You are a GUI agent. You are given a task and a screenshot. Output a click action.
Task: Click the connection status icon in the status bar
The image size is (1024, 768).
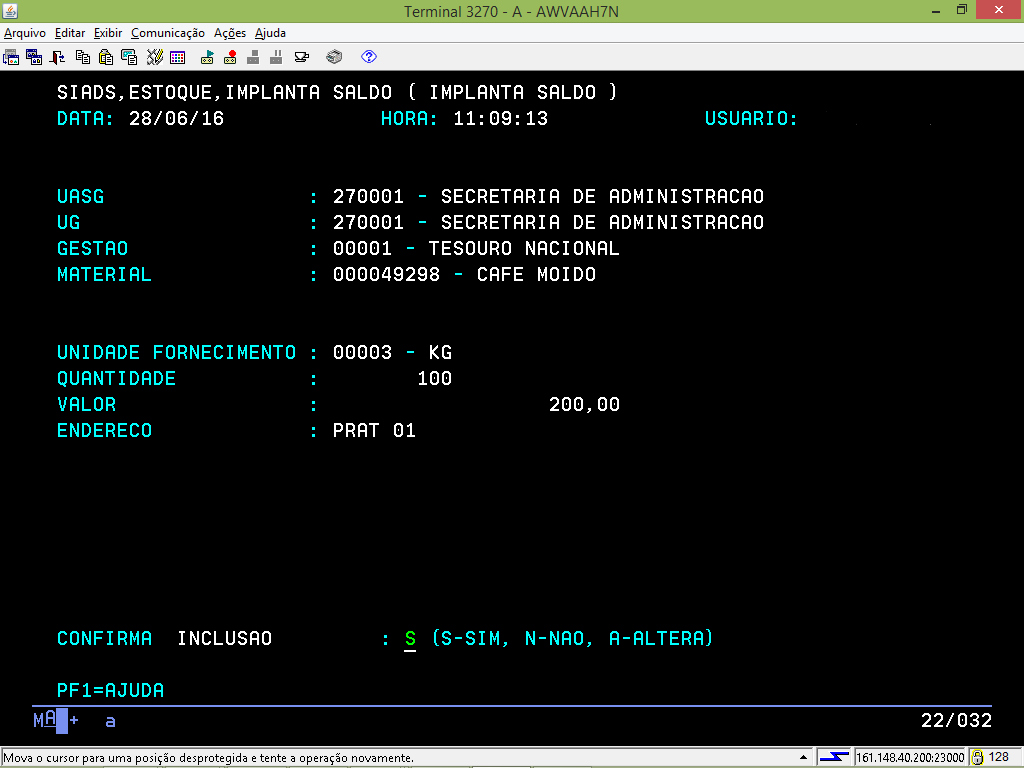[x=834, y=757]
